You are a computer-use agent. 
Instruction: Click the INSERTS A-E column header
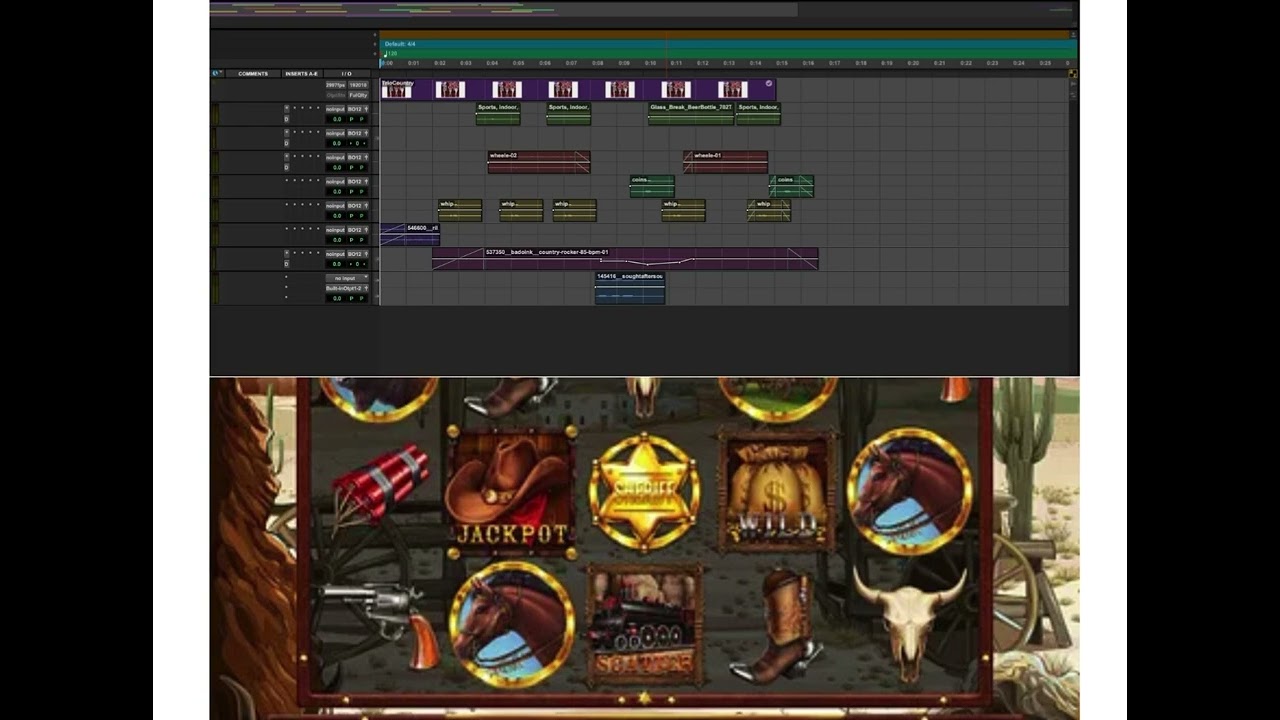coord(301,74)
